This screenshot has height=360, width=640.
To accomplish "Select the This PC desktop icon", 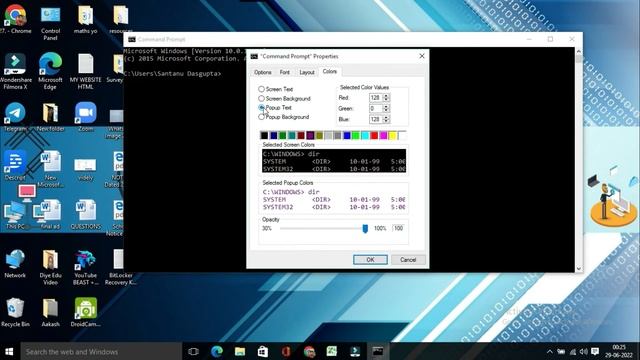I will tap(15, 215).
